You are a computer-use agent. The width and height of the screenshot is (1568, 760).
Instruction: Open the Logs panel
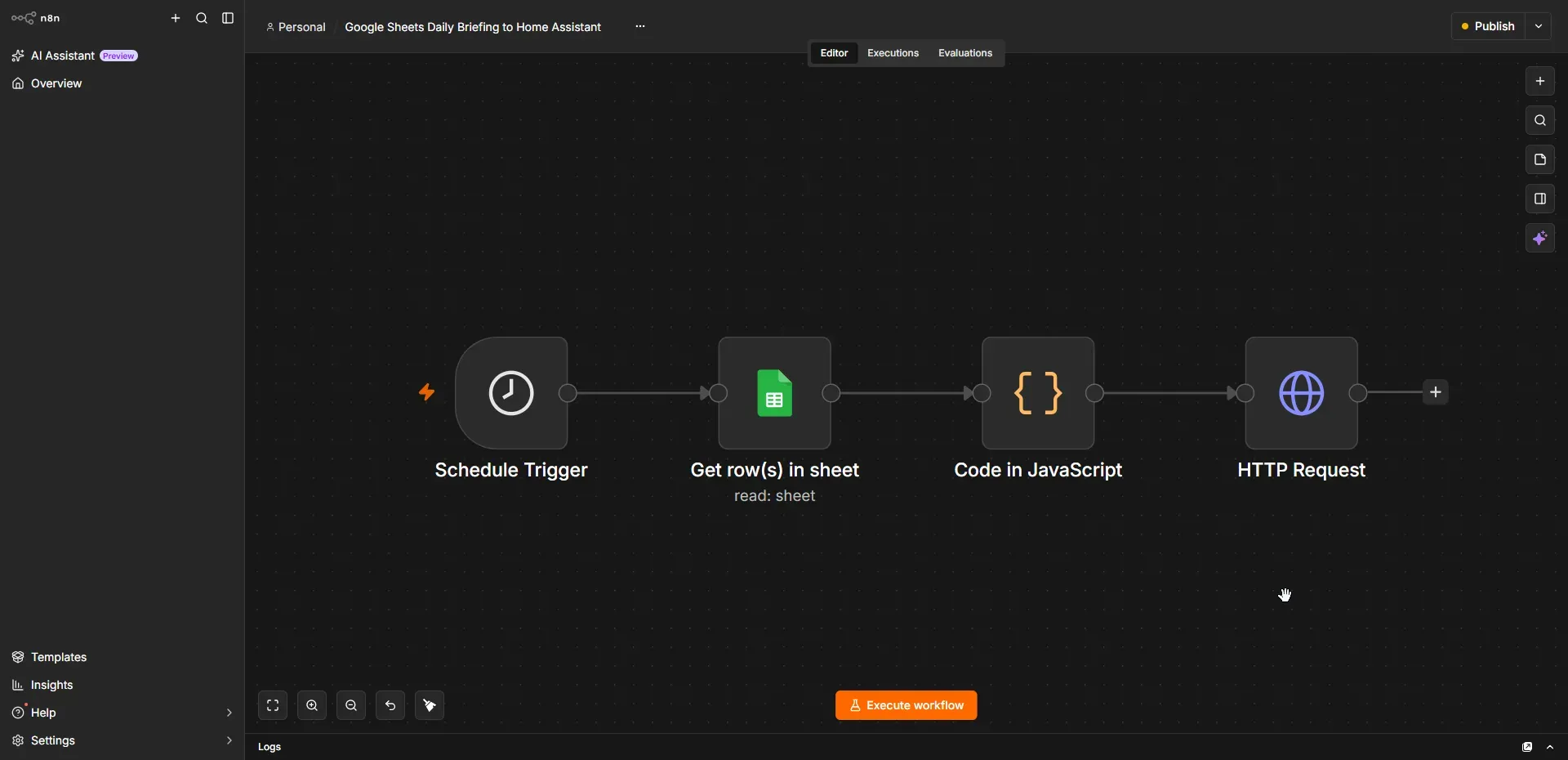(269, 747)
